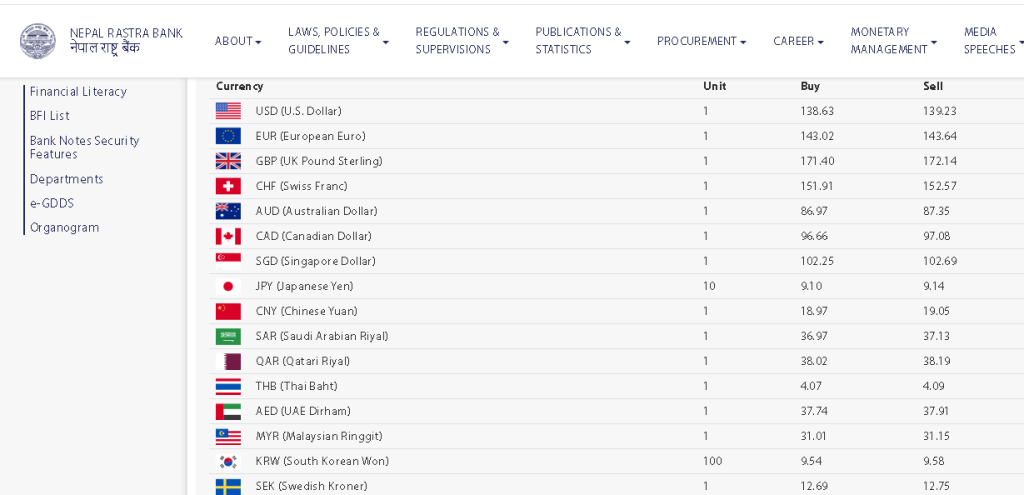Image resolution: width=1024 pixels, height=495 pixels.
Task: Open the Monetary Management menu
Action: click(x=893, y=41)
